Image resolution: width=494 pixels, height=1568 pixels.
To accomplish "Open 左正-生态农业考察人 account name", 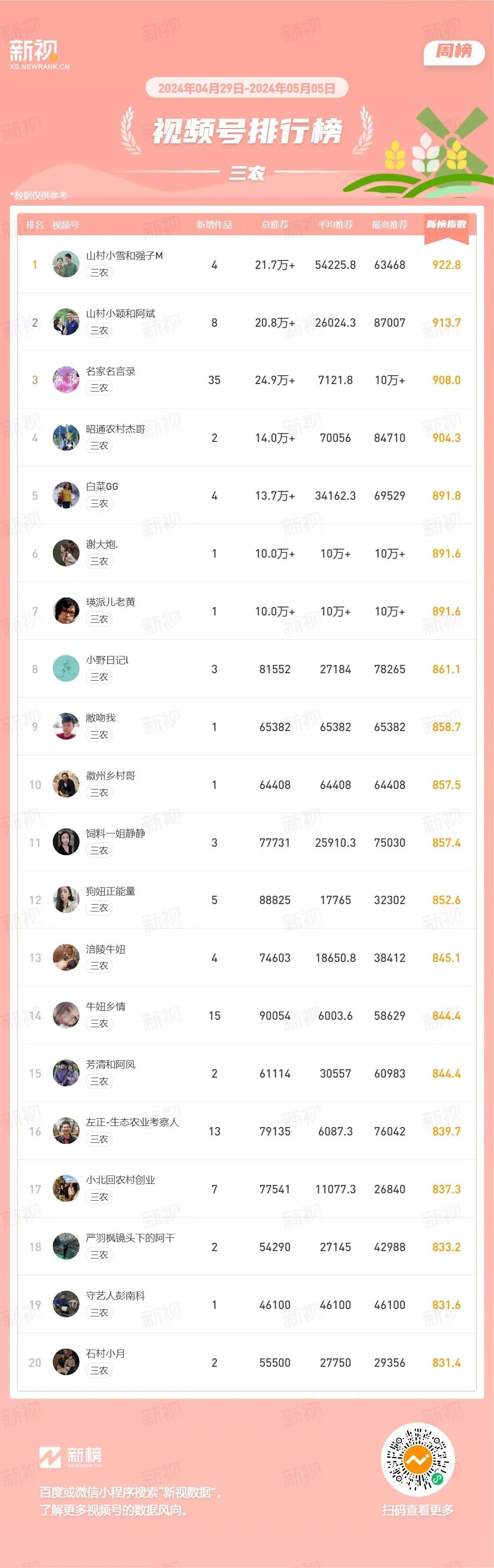I will [132, 1122].
